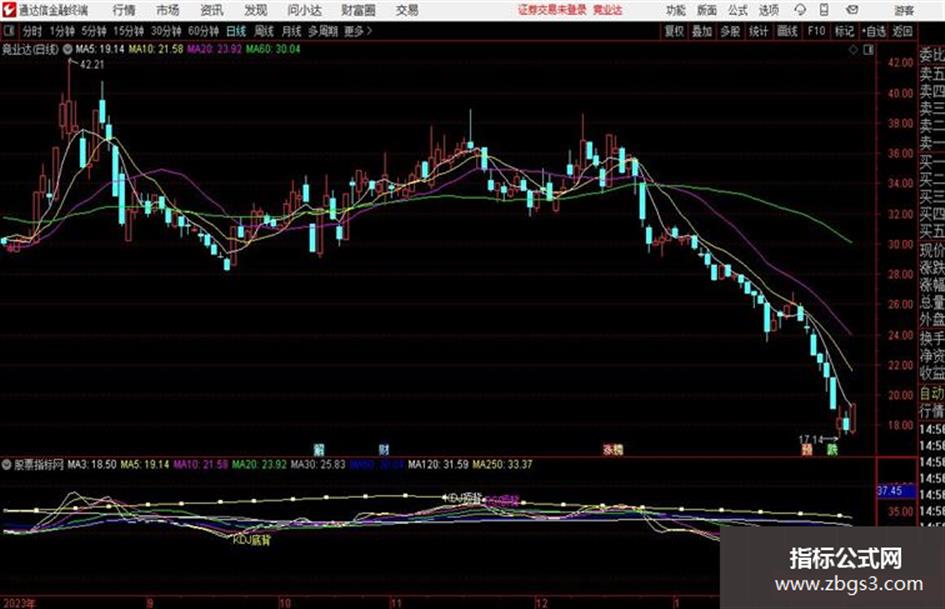Click the MA30: 25.83 label in lower panel

click(318, 465)
